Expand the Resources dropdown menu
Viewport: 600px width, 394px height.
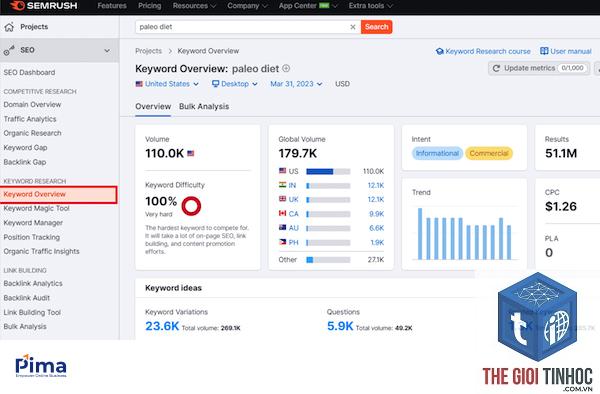click(x=194, y=6)
